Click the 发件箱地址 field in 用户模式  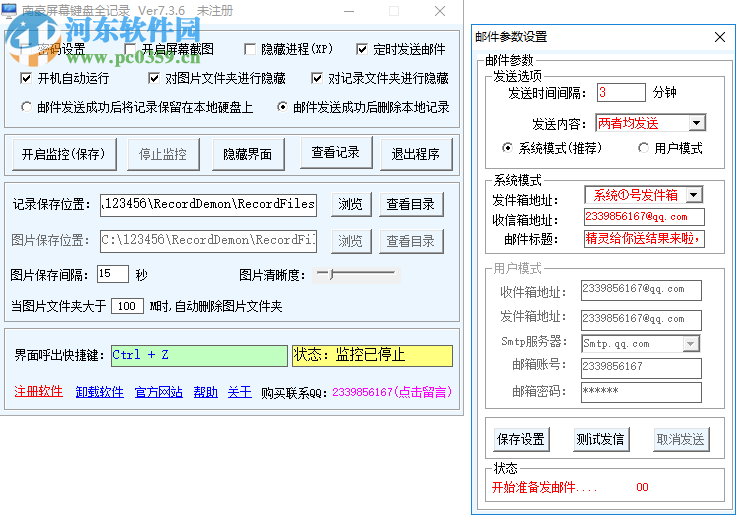[641, 320]
